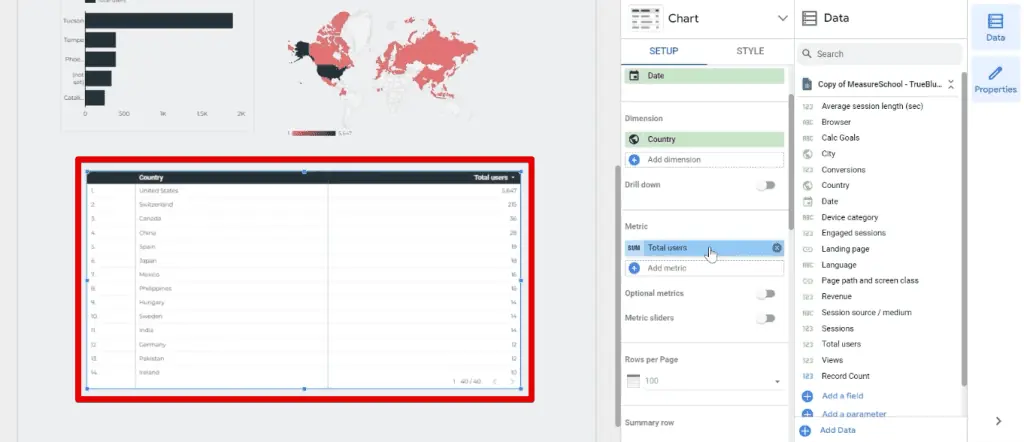1024x442 pixels.
Task: Click Add metric field
Action: coord(704,268)
